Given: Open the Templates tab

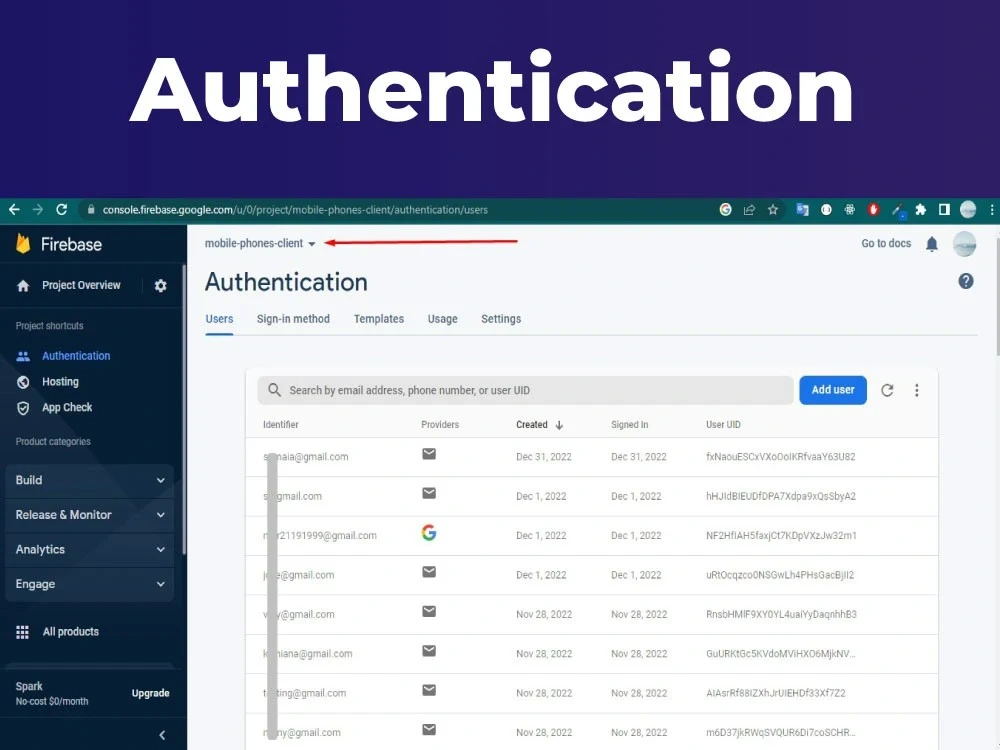Looking at the screenshot, I should 379,319.
